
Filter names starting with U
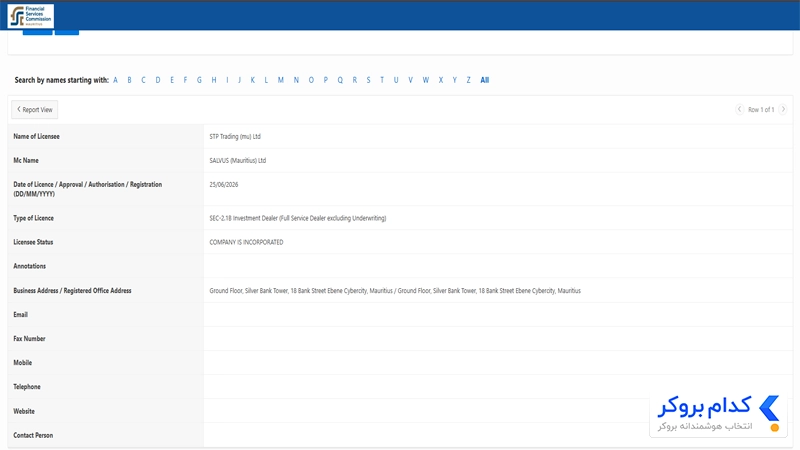tap(396, 80)
